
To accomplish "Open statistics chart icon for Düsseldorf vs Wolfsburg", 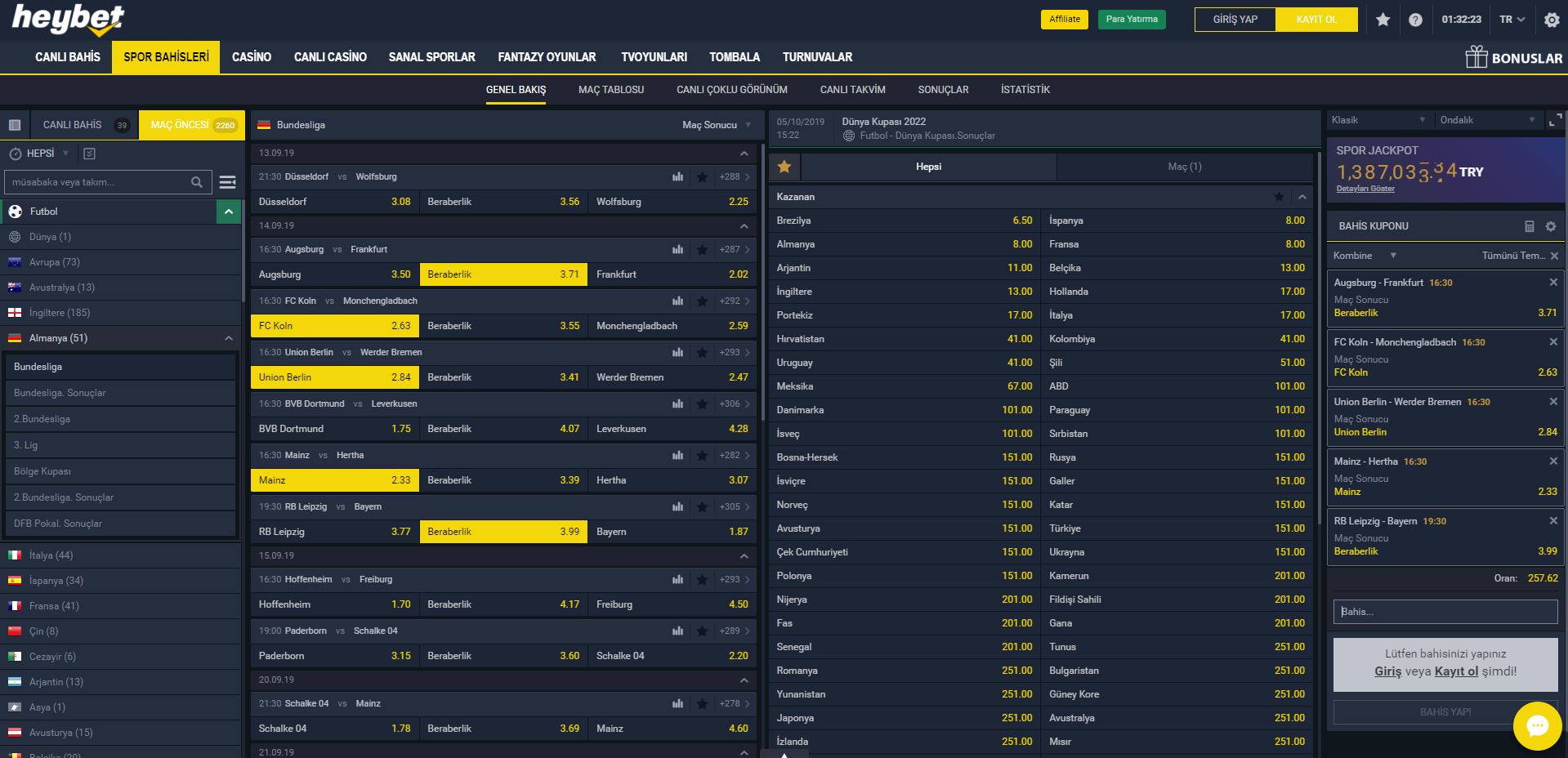I will (677, 176).
